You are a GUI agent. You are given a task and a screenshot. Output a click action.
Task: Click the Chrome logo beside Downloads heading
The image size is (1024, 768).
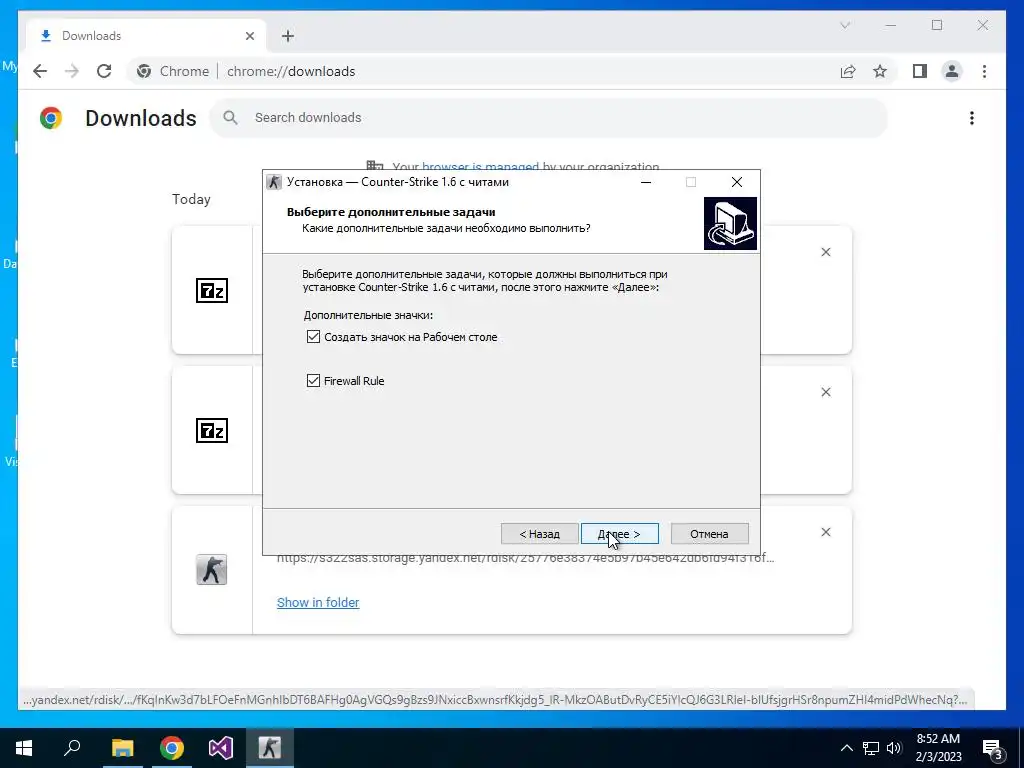50,118
